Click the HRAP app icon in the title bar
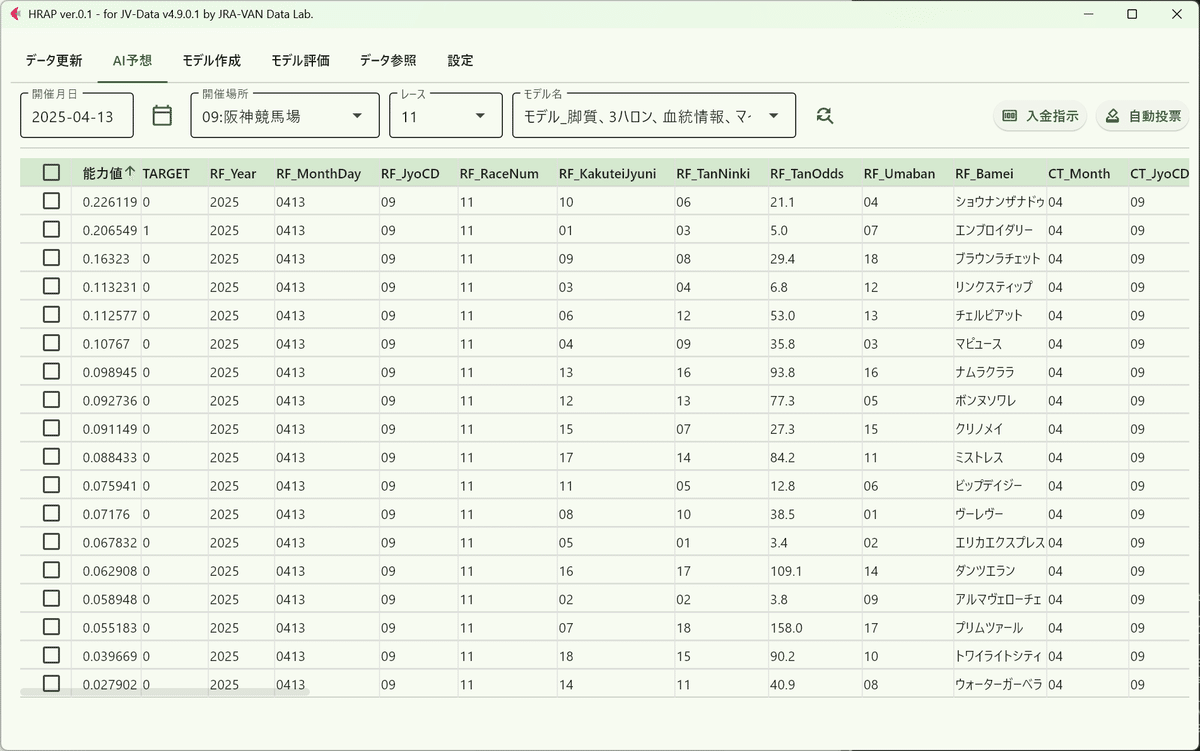The image size is (1200, 751). pyautogui.click(x=14, y=14)
